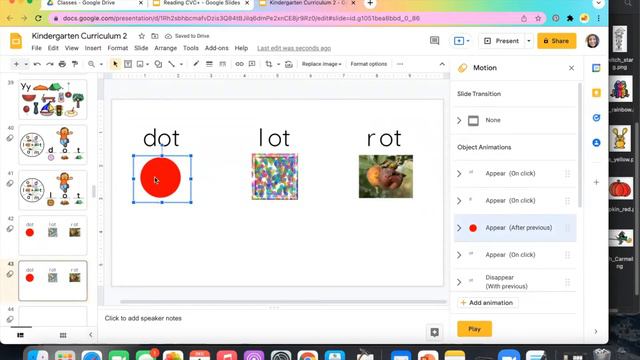Select the shape tool
The image size is (640, 360).
[158, 64]
